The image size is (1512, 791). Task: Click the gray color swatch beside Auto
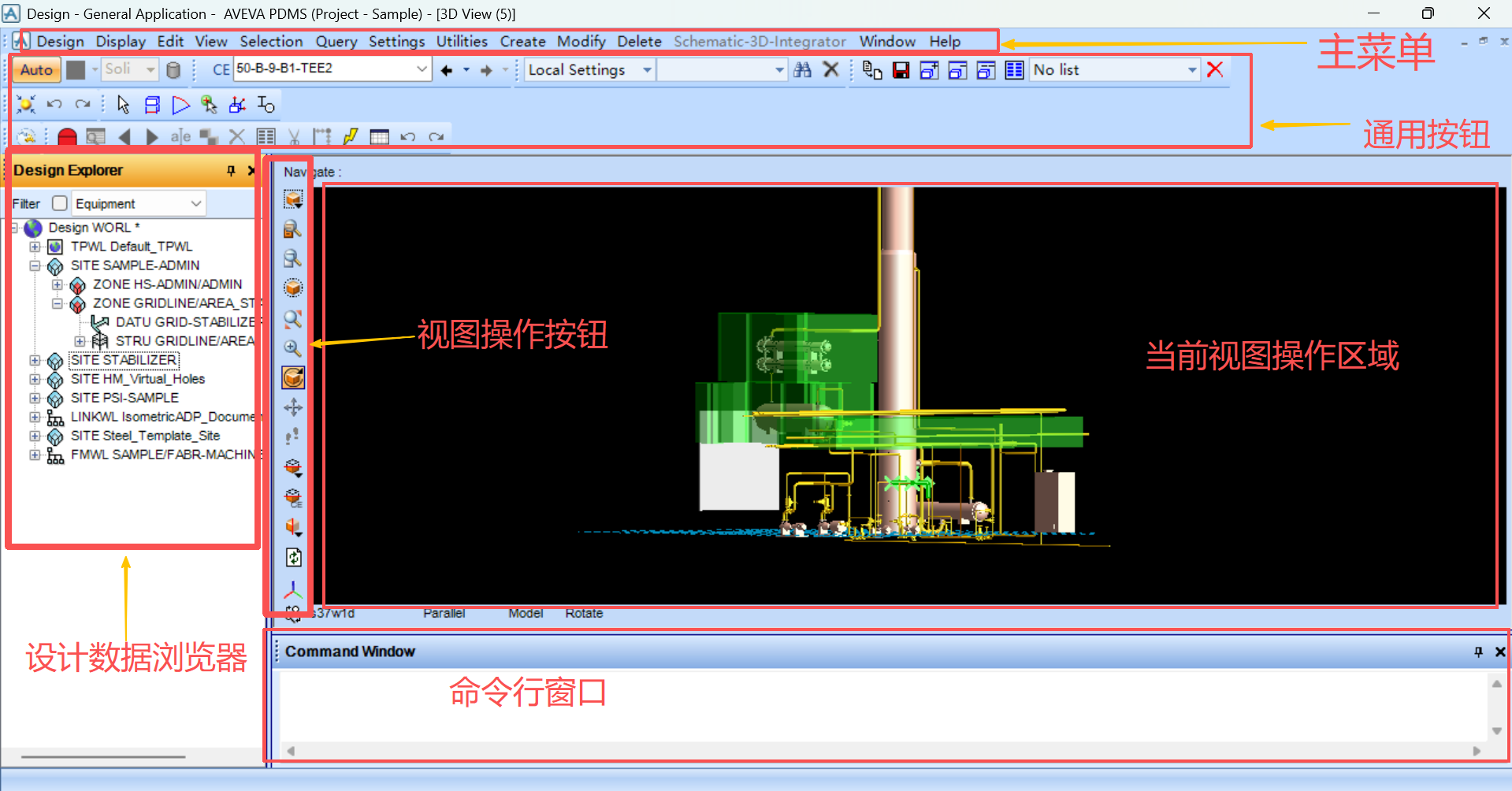tap(76, 69)
